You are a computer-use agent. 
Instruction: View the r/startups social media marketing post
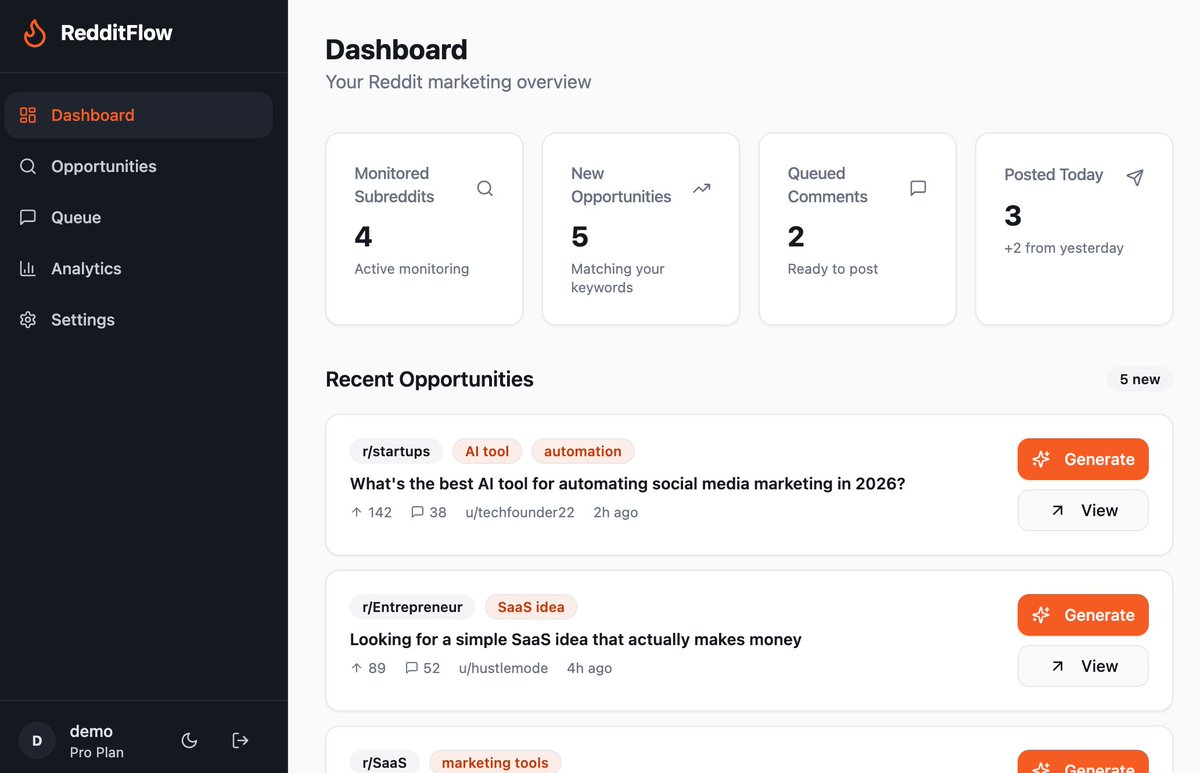coord(1083,510)
